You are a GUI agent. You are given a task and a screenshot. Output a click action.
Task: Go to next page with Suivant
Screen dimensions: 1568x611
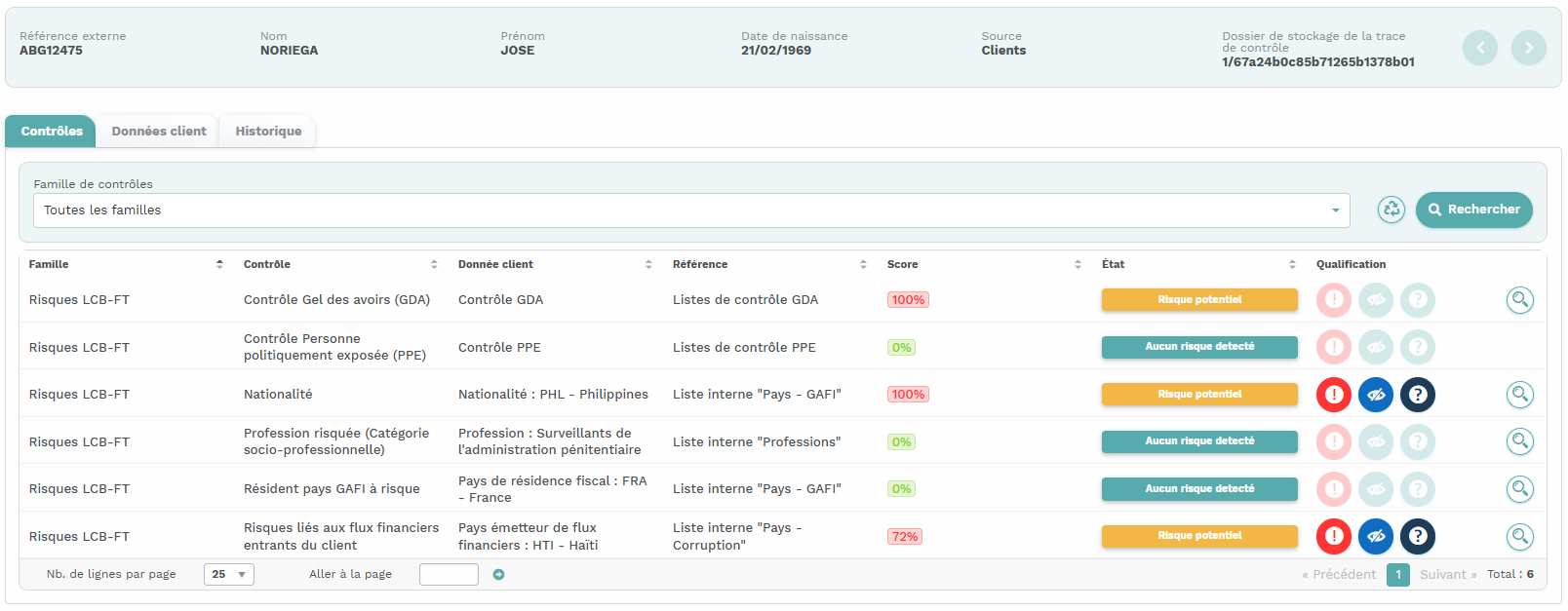tap(1448, 575)
